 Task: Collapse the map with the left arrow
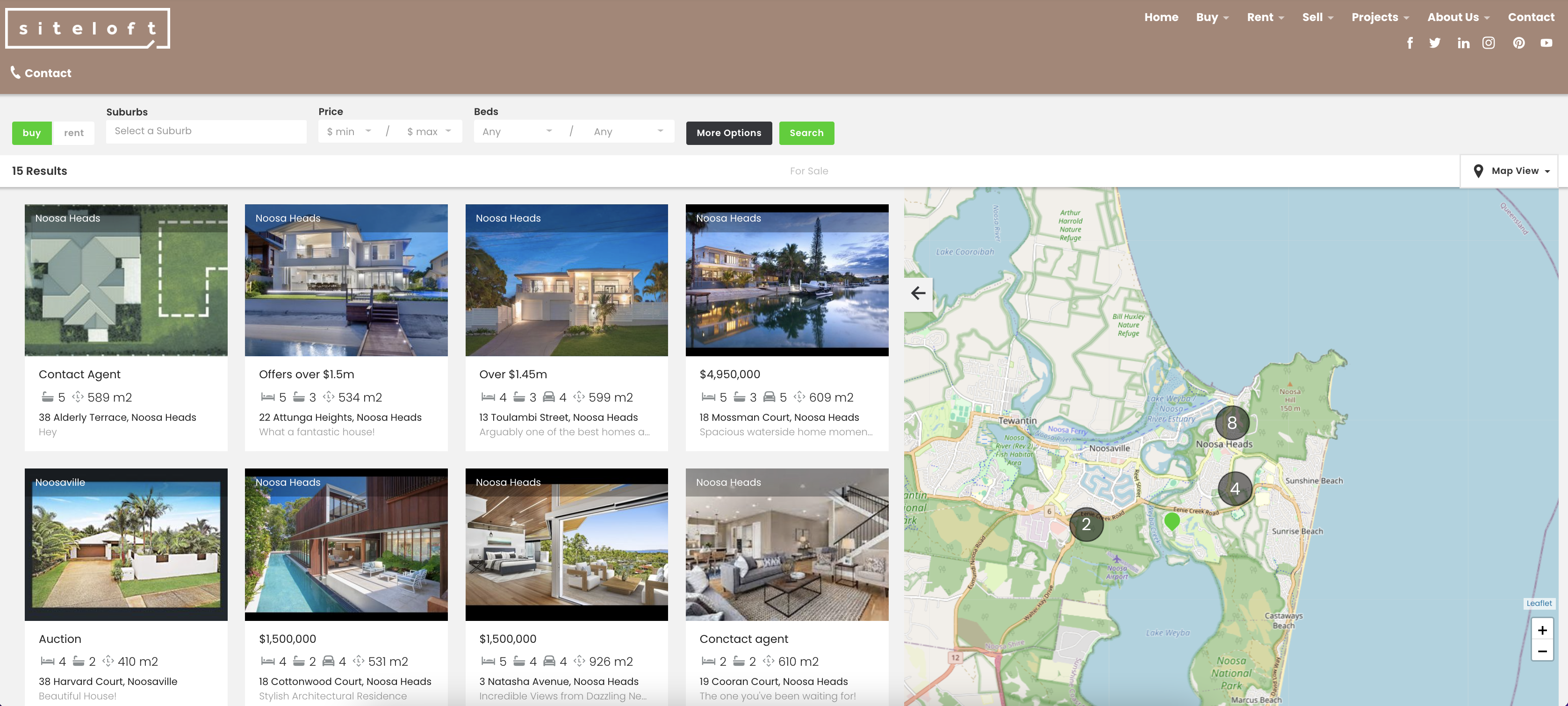[x=918, y=293]
